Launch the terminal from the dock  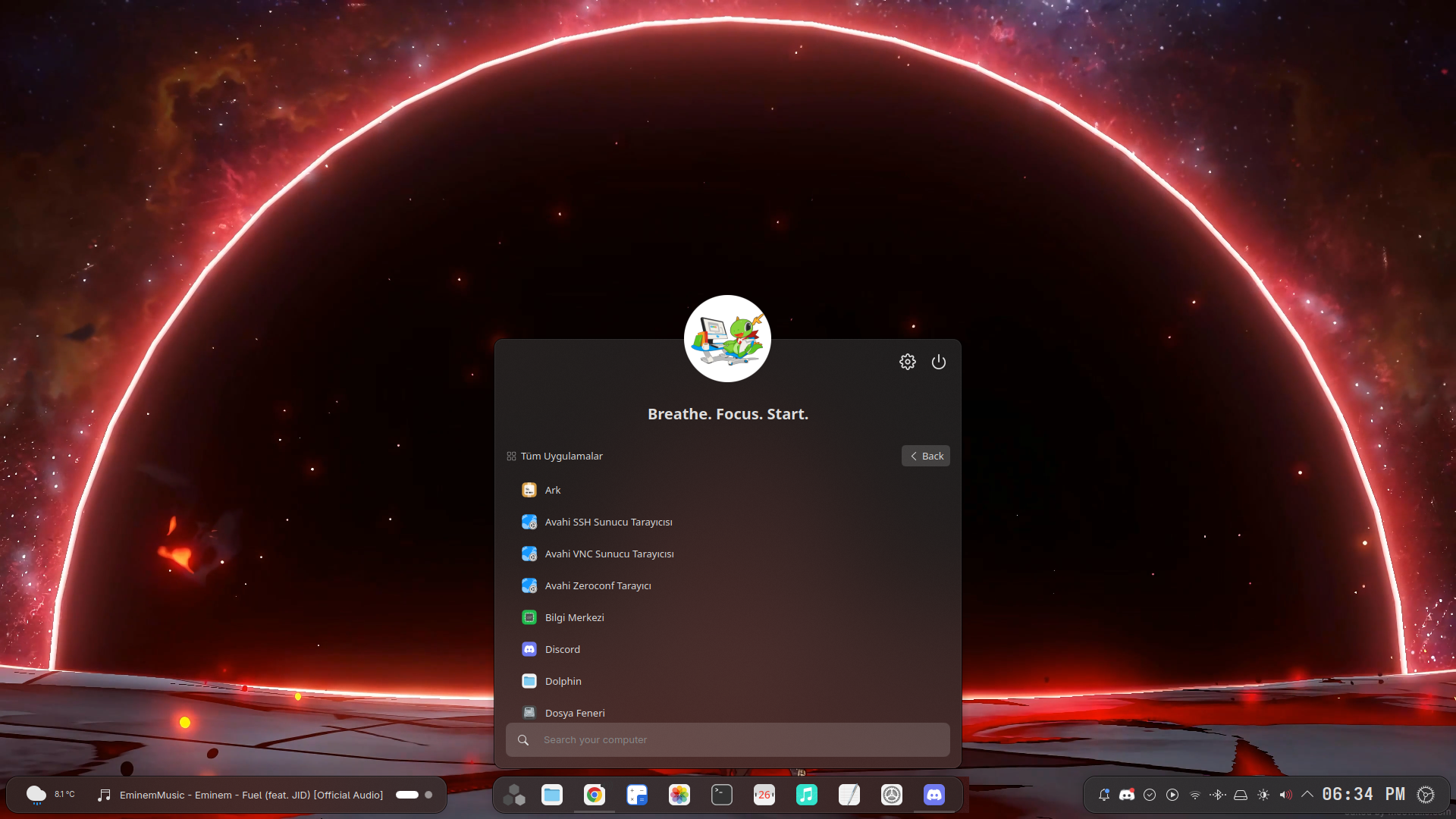coord(722,795)
